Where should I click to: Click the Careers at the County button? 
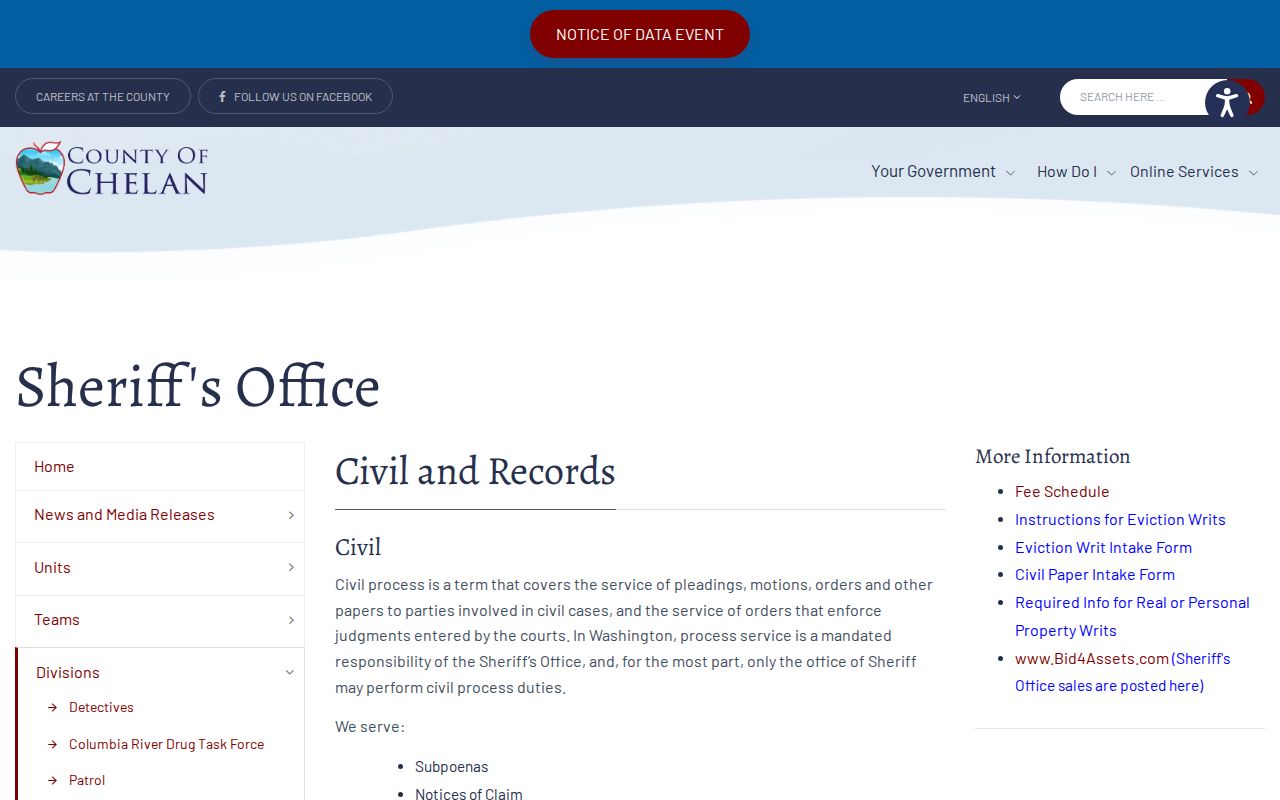coord(103,97)
